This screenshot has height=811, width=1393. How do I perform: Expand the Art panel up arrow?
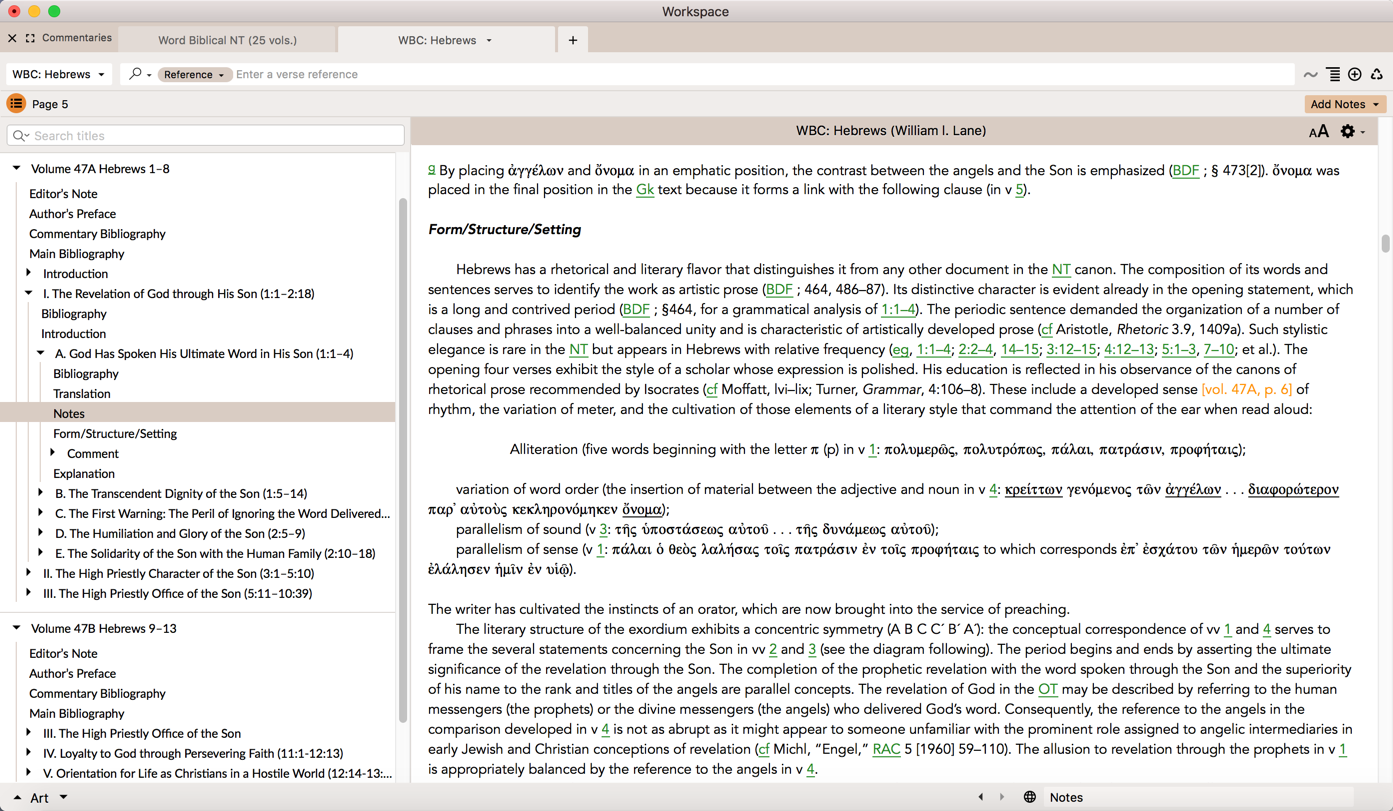(x=16, y=798)
